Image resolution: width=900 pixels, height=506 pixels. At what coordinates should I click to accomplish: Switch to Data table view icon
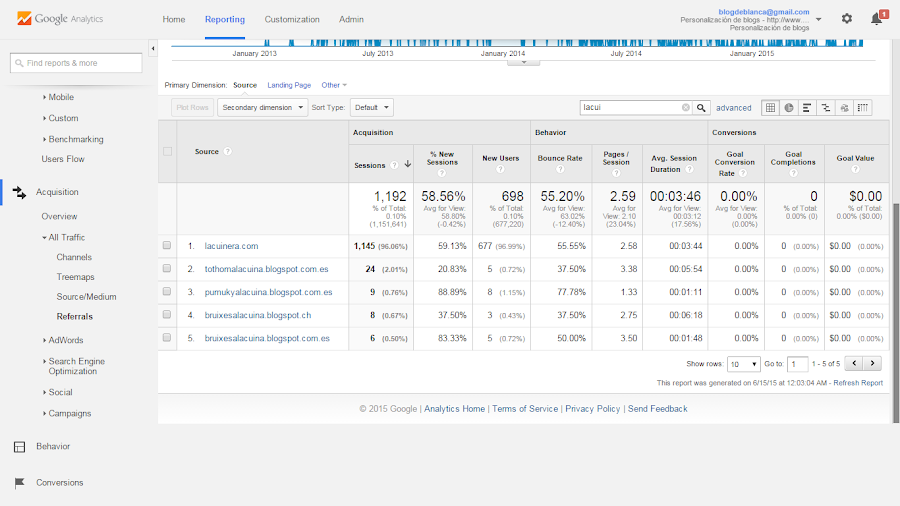(x=770, y=107)
